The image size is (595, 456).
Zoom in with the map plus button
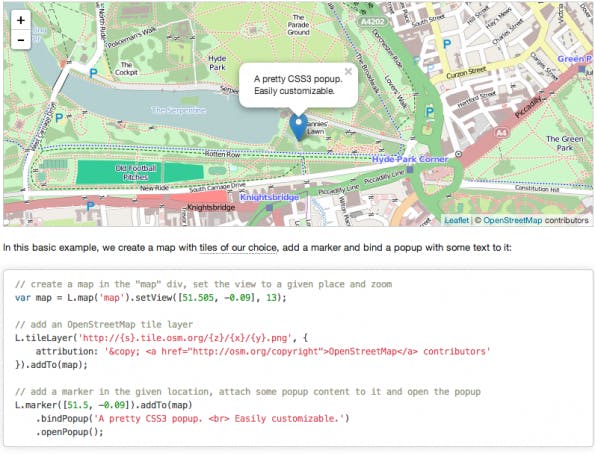(x=21, y=20)
